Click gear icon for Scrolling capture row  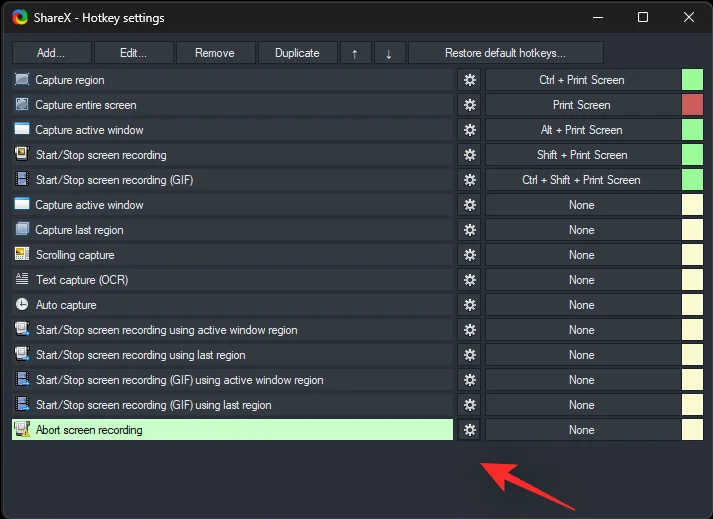click(x=469, y=255)
